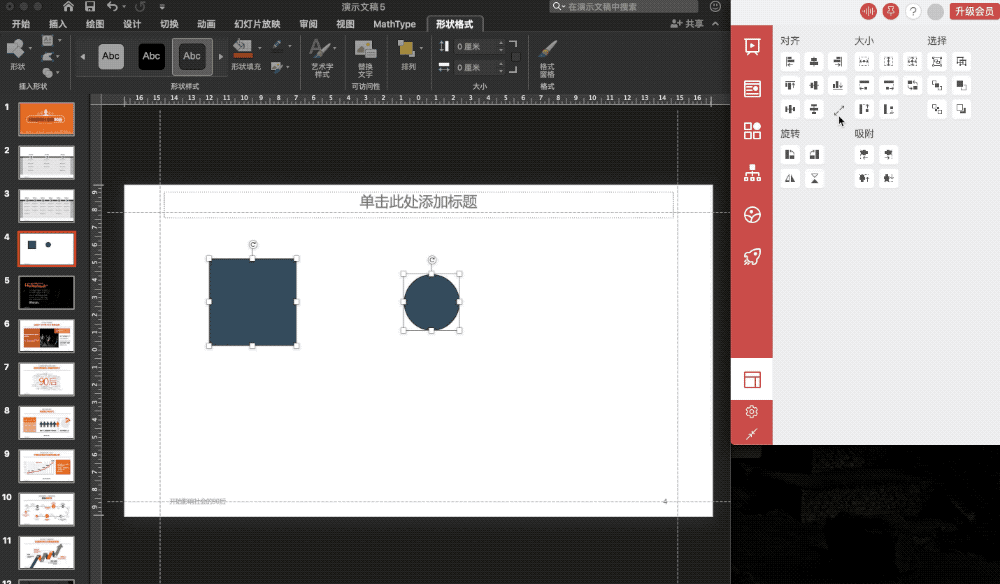Toggle the lock aspect ratio checkbox in 大小
The width and height of the screenshot is (1000, 584).
click(x=516, y=57)
